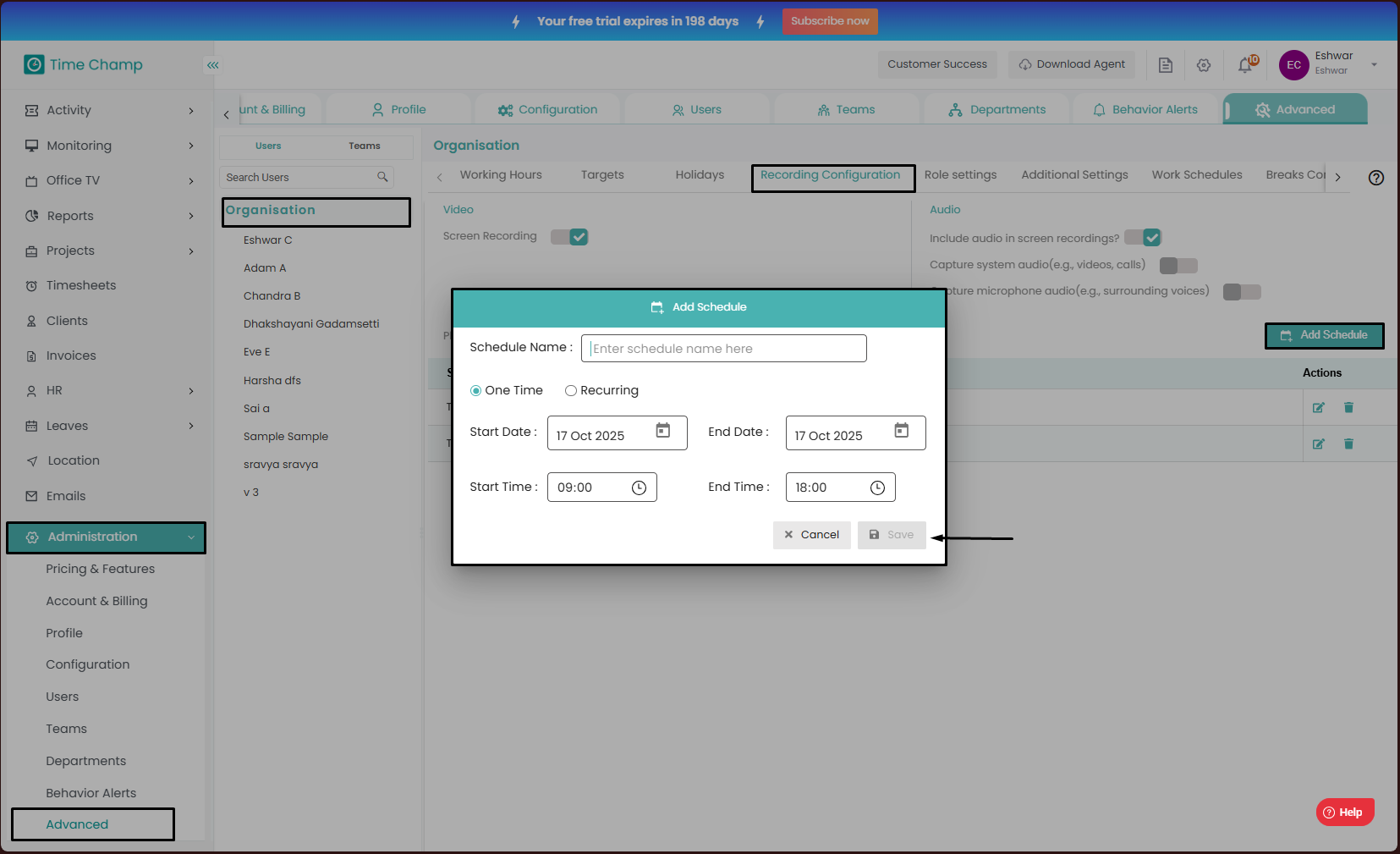Open Emails in the sidebar

(x=66, y=497)
